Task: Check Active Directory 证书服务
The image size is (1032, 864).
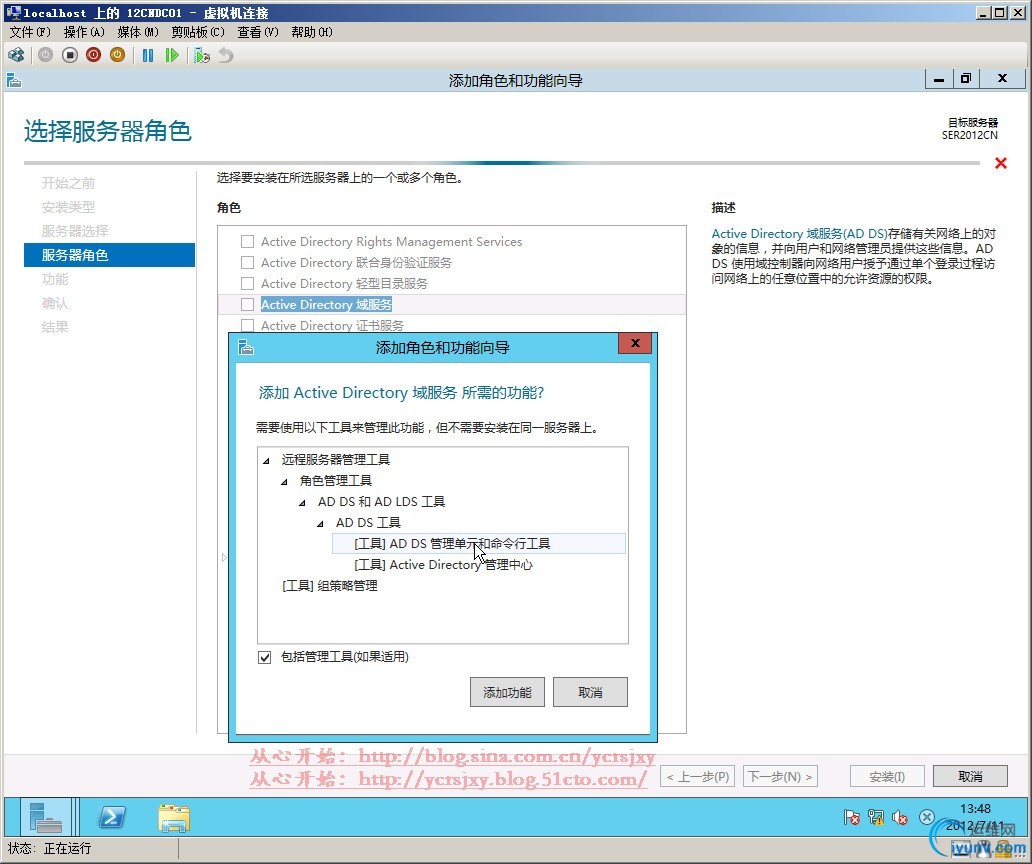Action: (247, 325)
